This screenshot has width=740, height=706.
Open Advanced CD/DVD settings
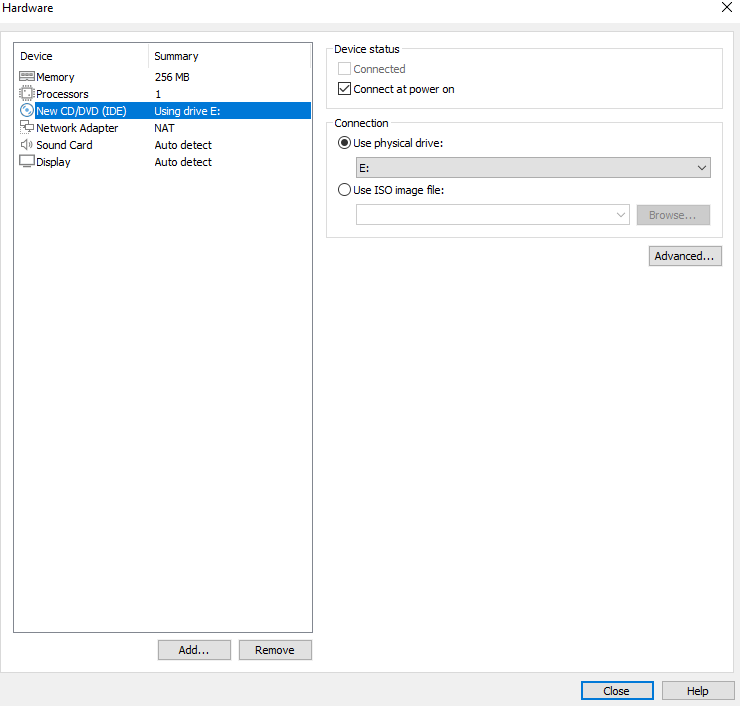(685, 256)
